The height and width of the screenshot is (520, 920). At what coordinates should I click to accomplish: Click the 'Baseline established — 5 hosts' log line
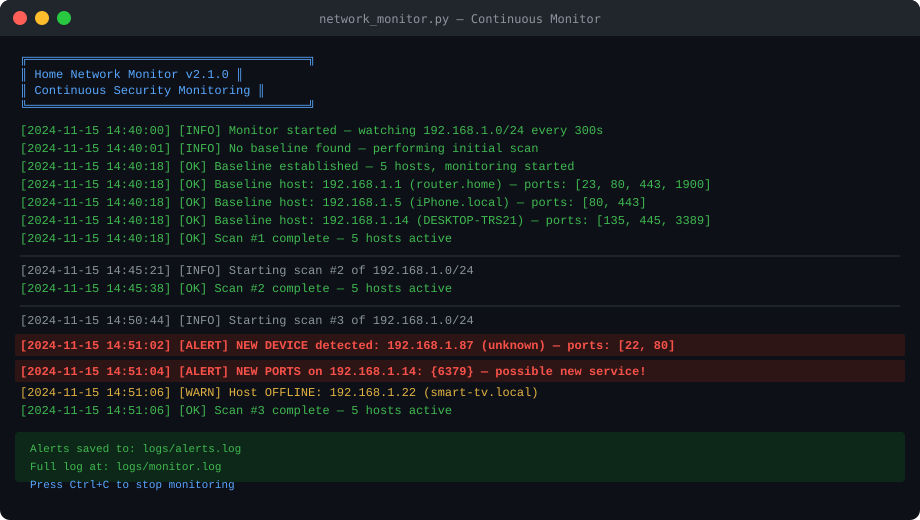[297, 167]
